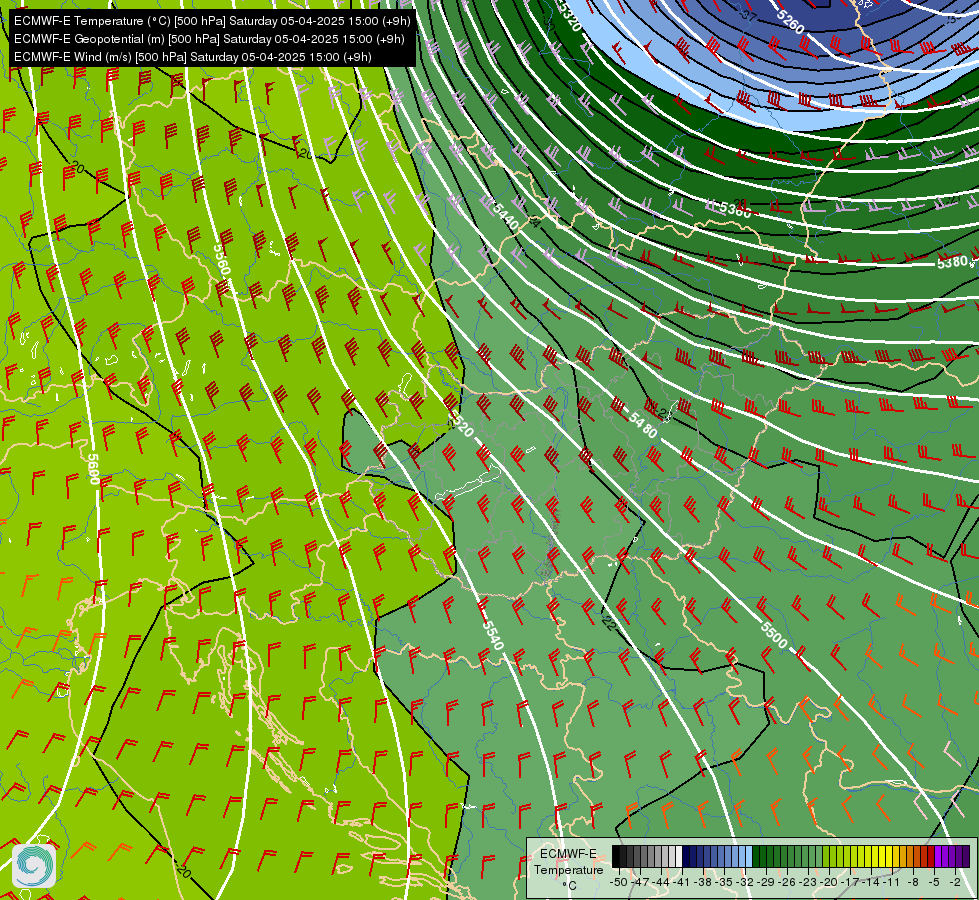
Task: Click the 5560 geopotential contour label
Action: click(222, 259)
